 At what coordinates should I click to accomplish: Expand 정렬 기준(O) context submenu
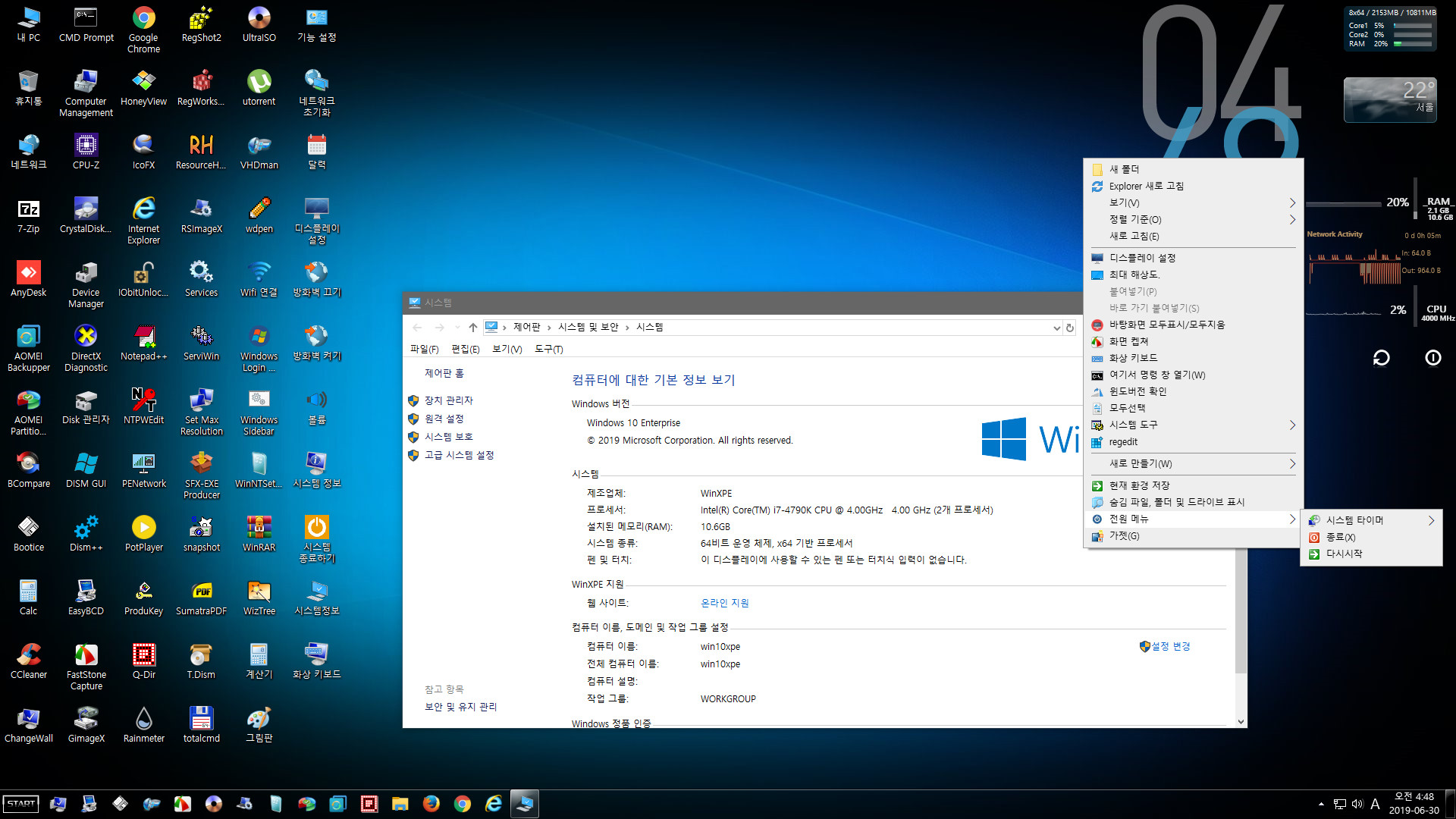[x=1193, y=219]
